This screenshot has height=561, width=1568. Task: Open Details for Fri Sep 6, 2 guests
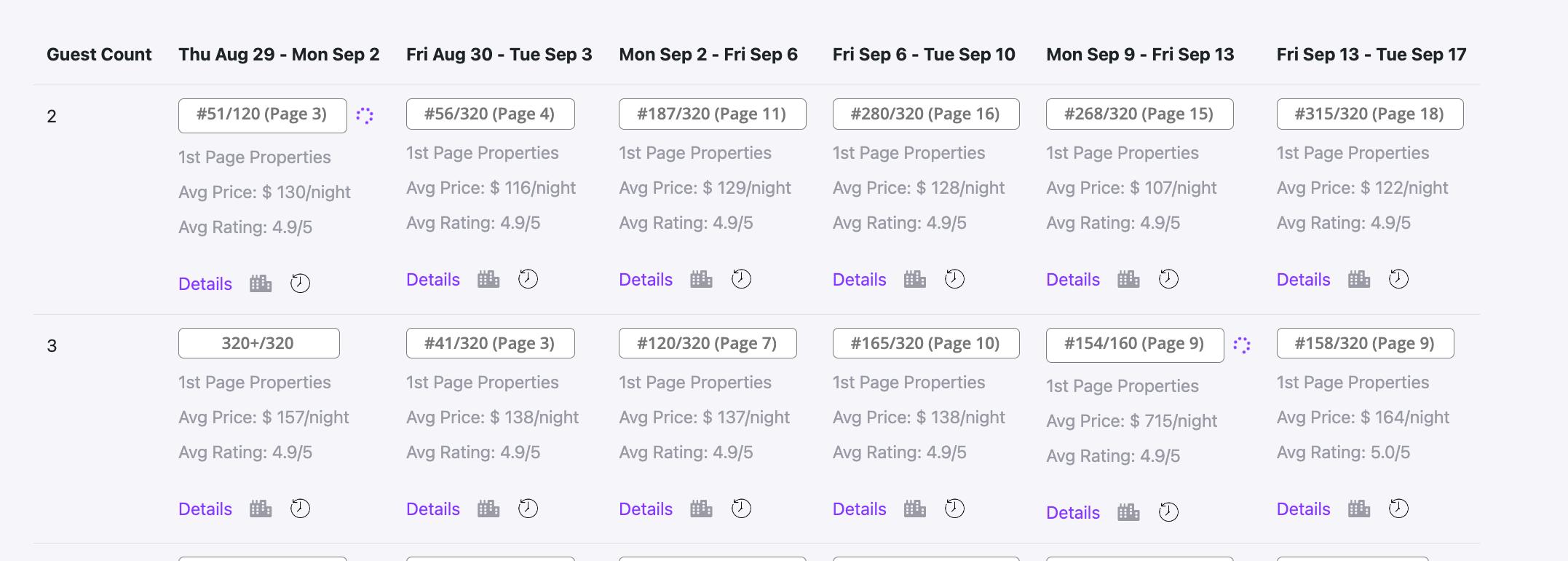[x=859, y=280]
